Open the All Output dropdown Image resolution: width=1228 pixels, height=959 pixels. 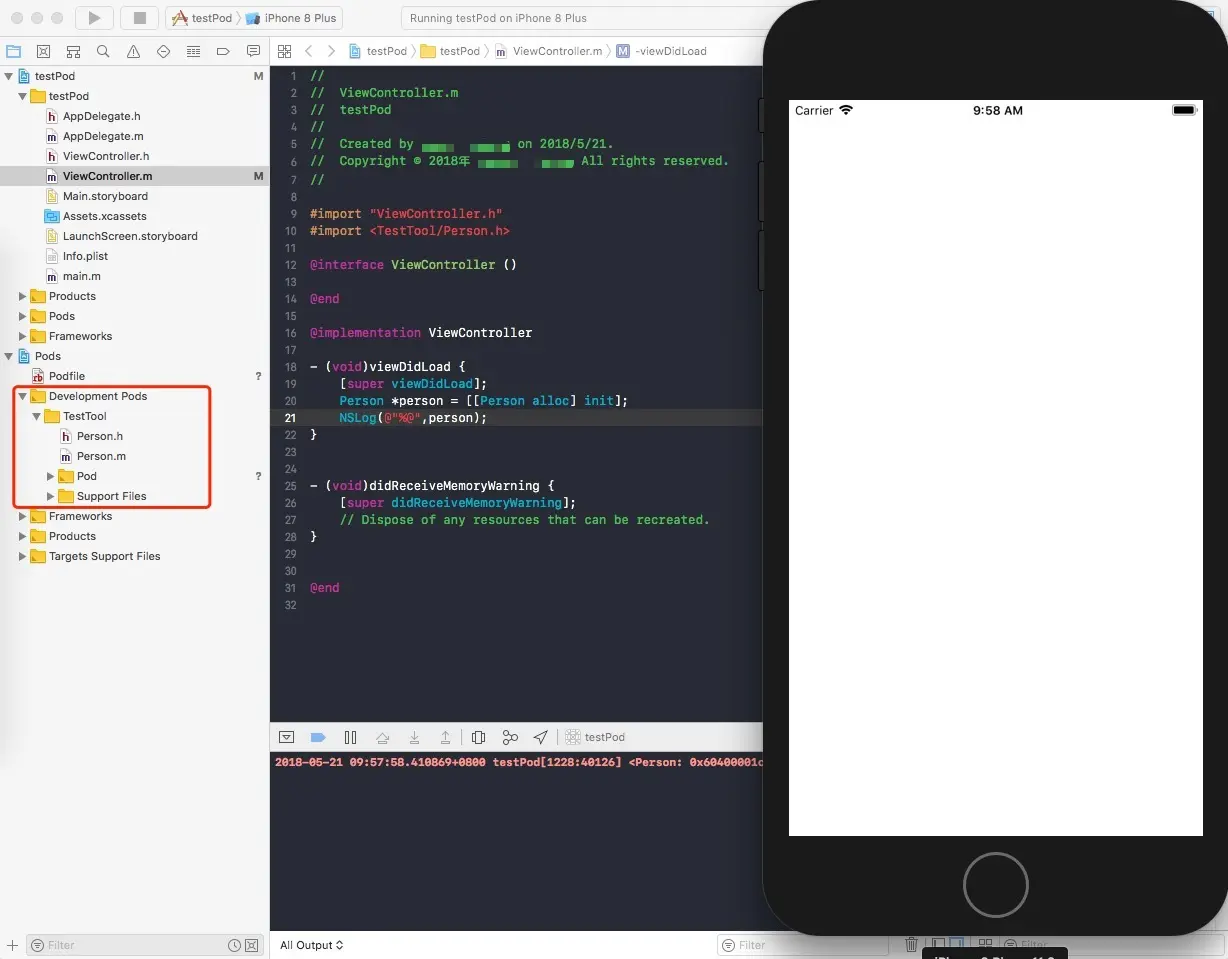[x=312, y=945]
